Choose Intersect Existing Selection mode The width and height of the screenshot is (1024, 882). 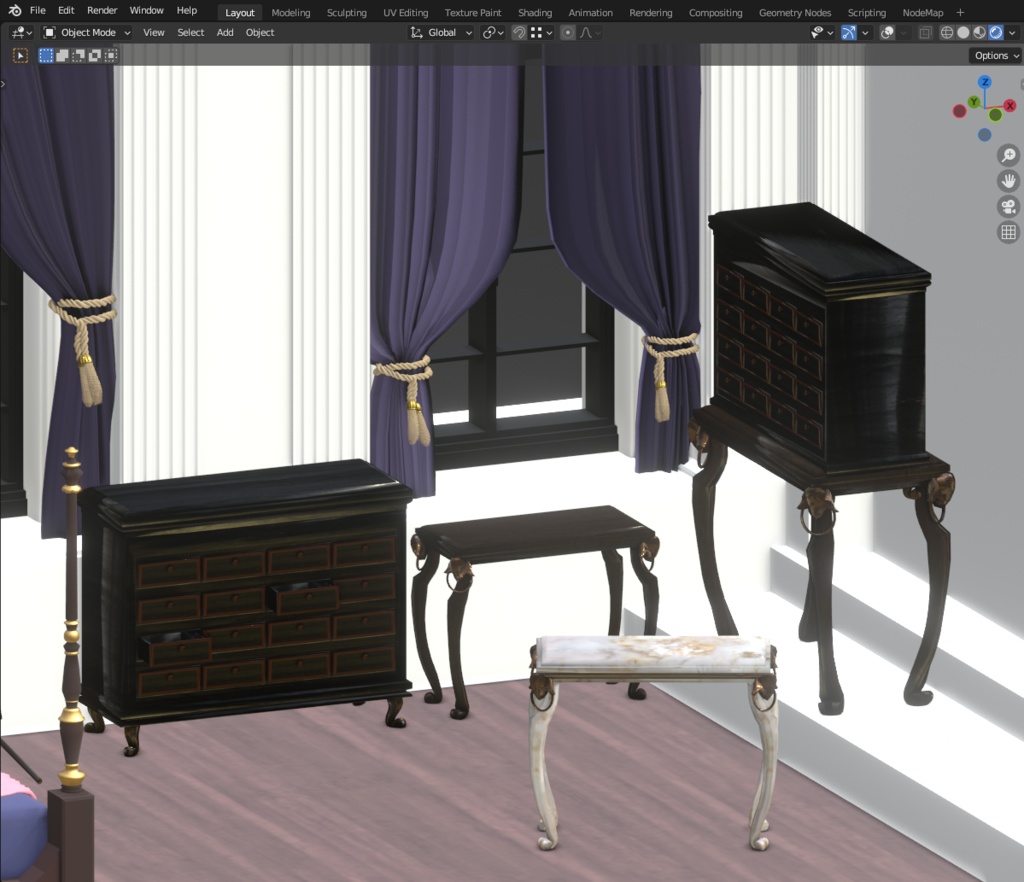pyautogui.click(x=111, y=55)
